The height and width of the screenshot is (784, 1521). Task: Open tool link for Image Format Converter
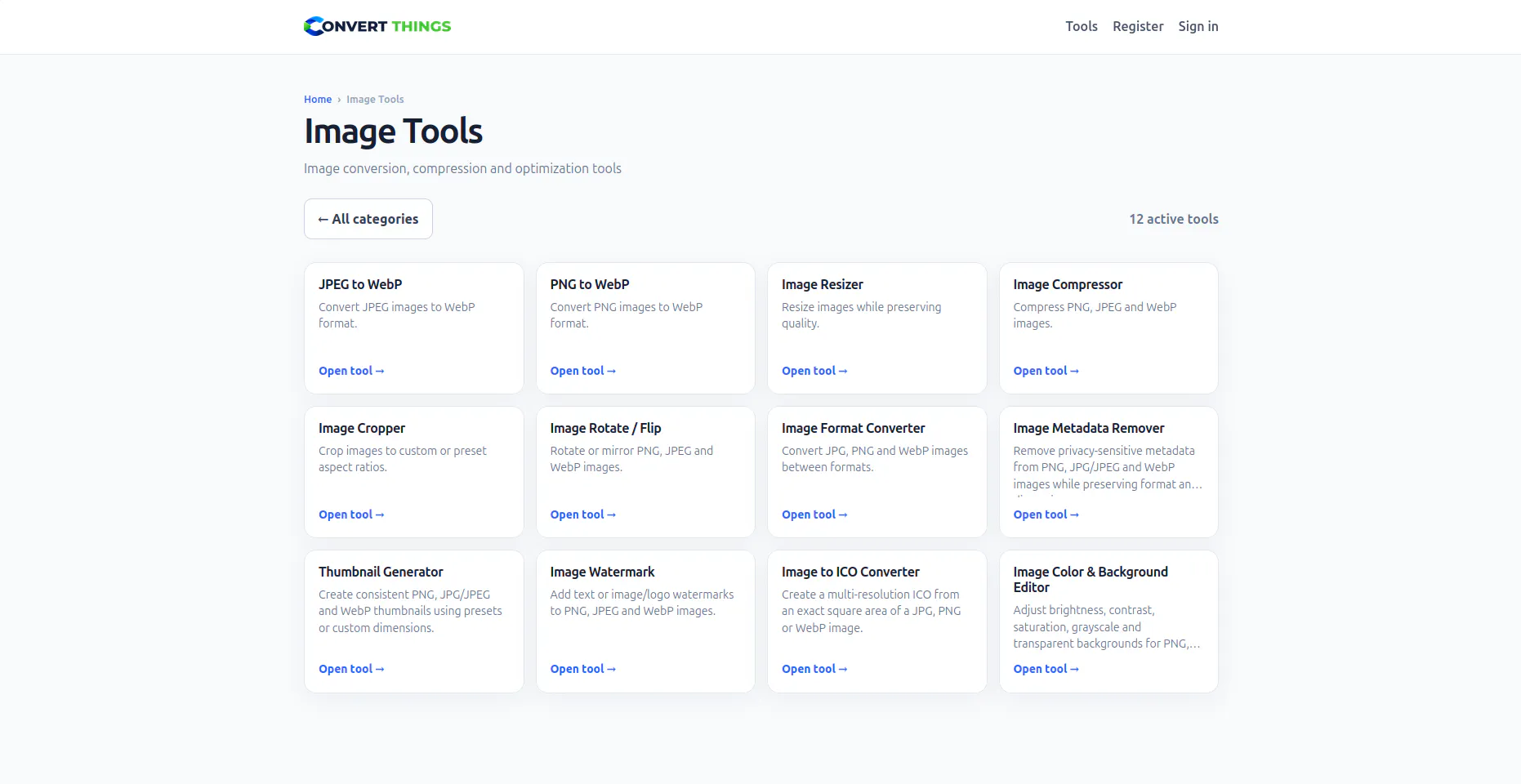(x=814, y=514)
